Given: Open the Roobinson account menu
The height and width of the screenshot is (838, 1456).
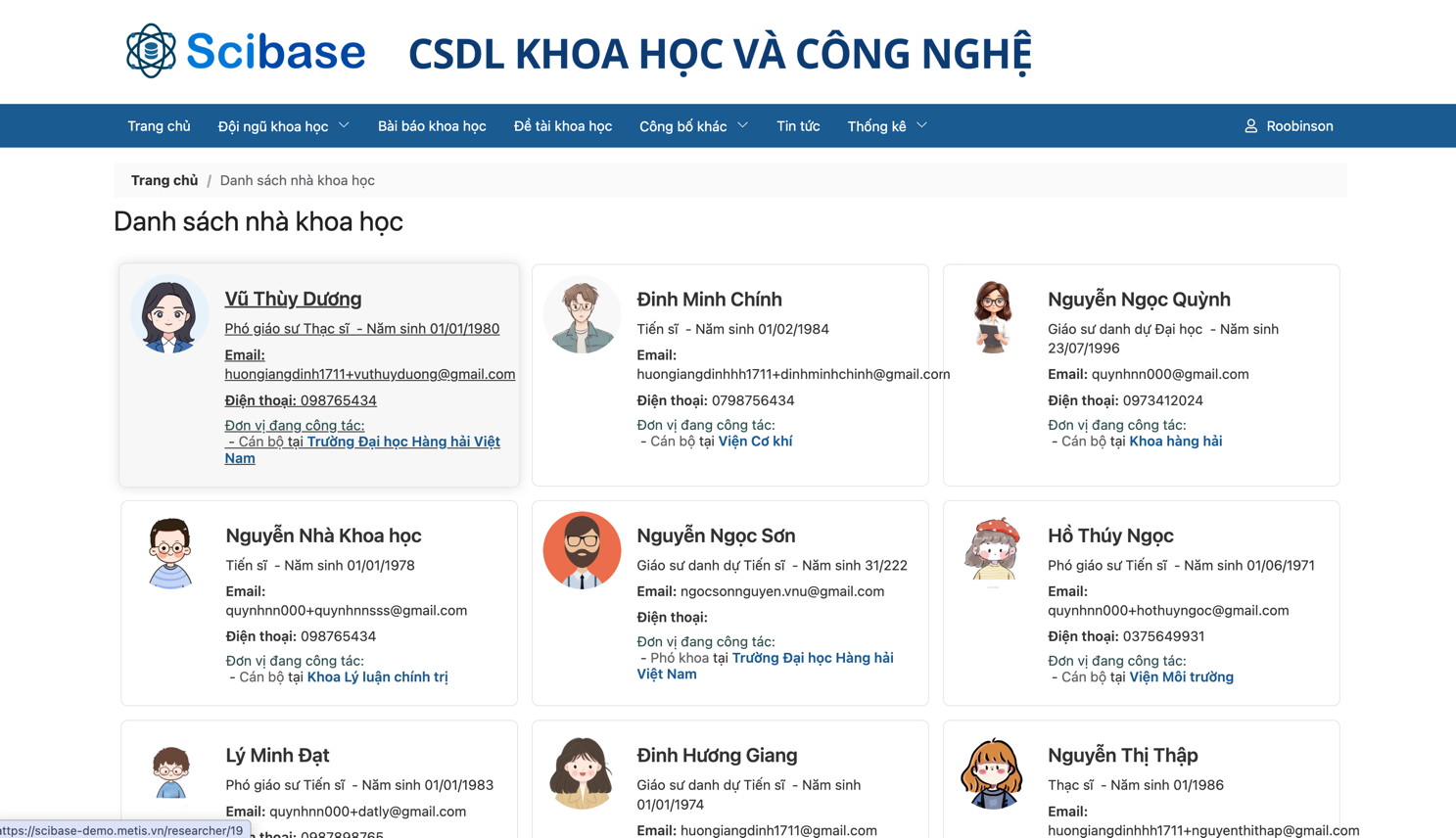Looking at the screenshot, I should 1289,126.
